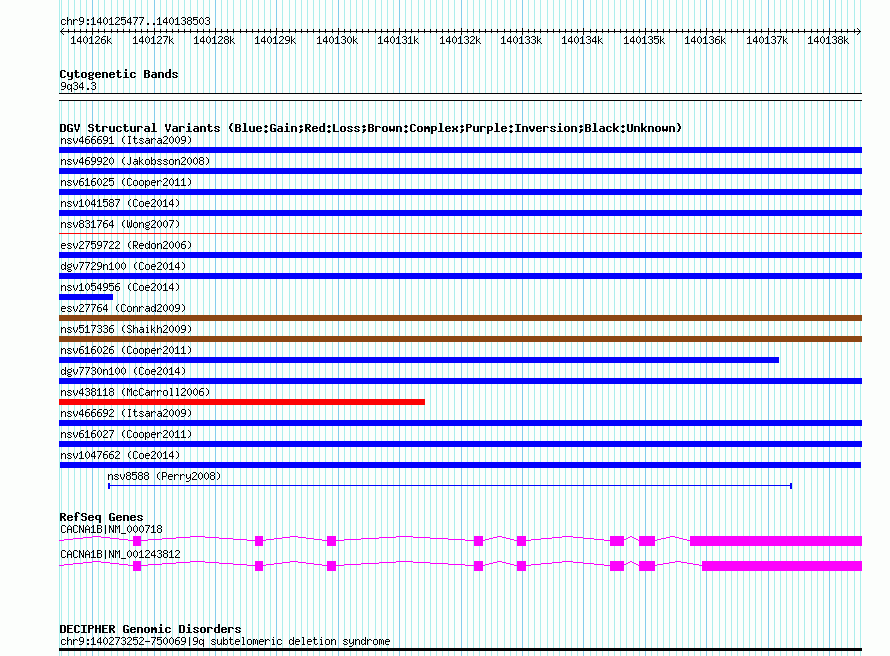Click the large last exon of CACNA1B NM_000718
The height and width of the screenshot is (656, 890).
click(x=776, y=541)
